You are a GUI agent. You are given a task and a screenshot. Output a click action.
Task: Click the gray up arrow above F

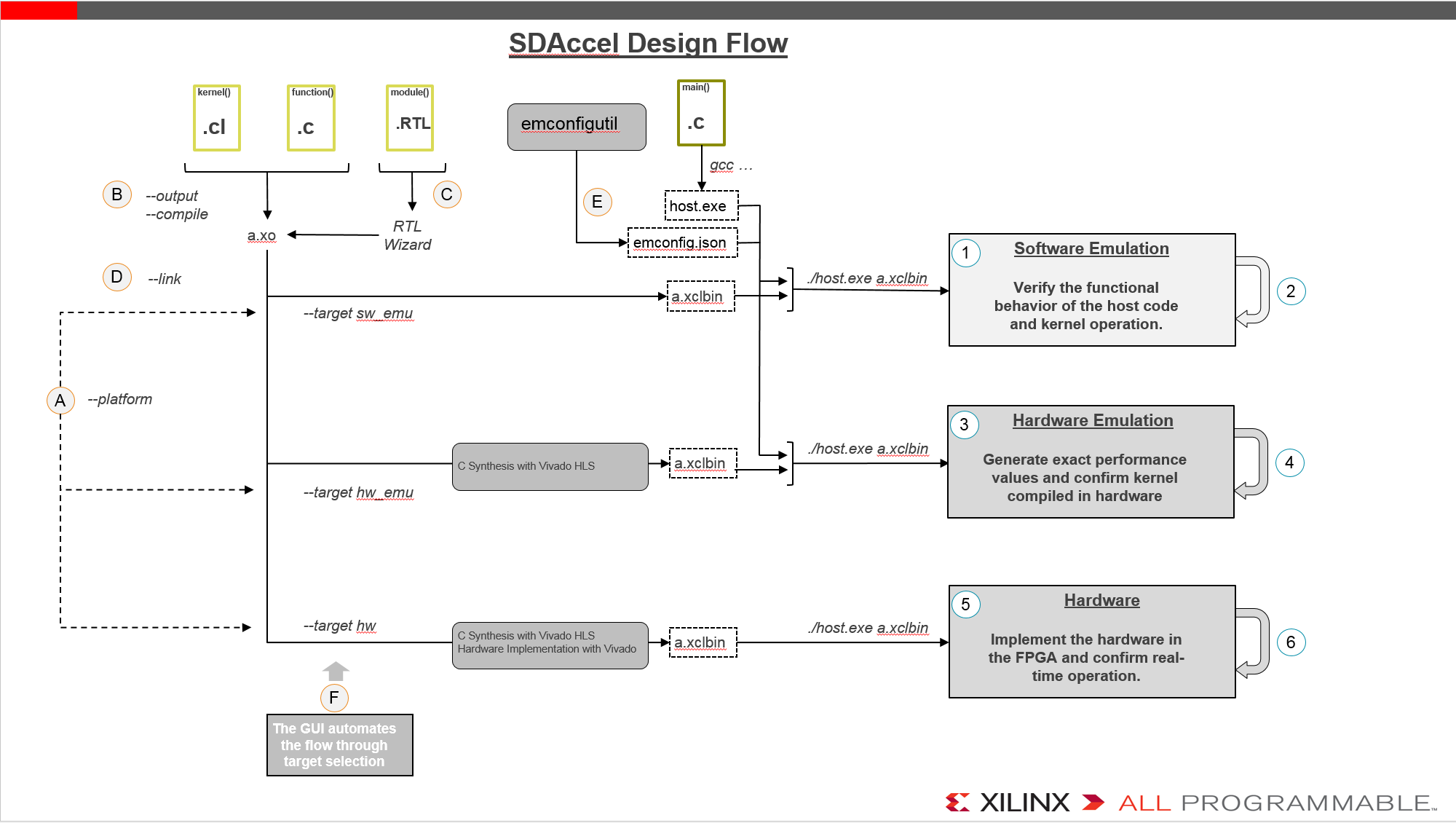(x=336, y=671)
